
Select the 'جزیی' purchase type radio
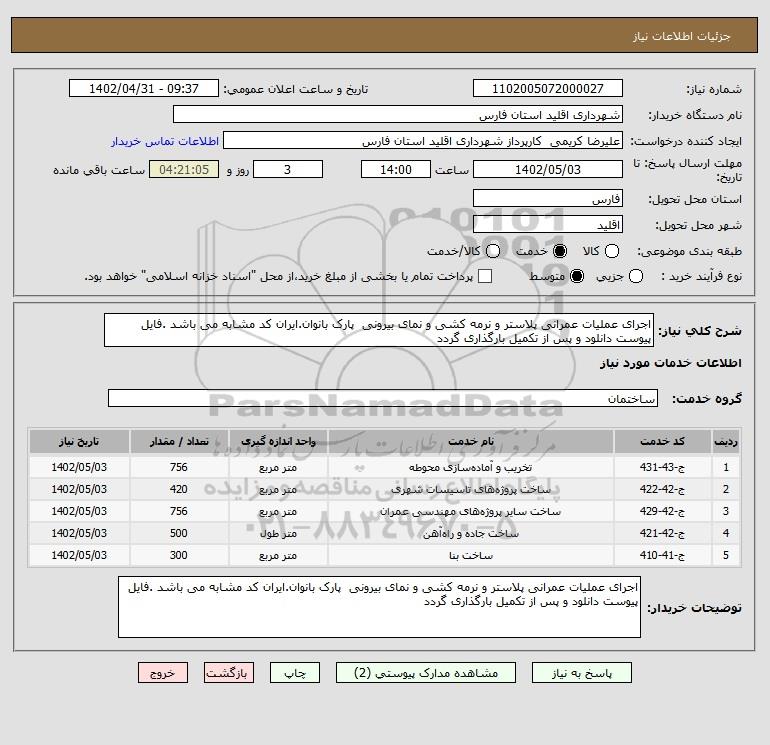[635, 276]
